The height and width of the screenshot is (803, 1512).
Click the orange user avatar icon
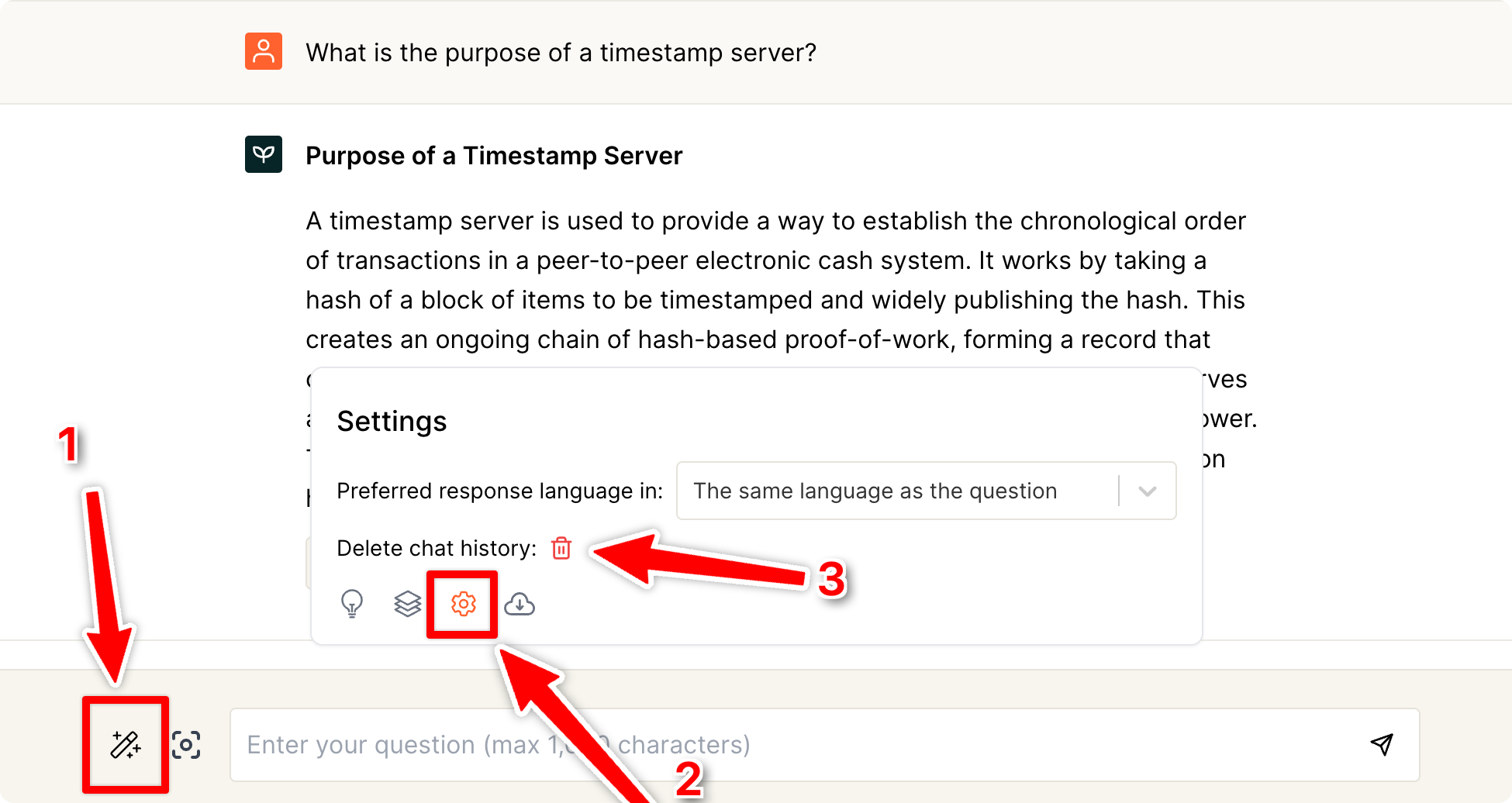[264, 52]
